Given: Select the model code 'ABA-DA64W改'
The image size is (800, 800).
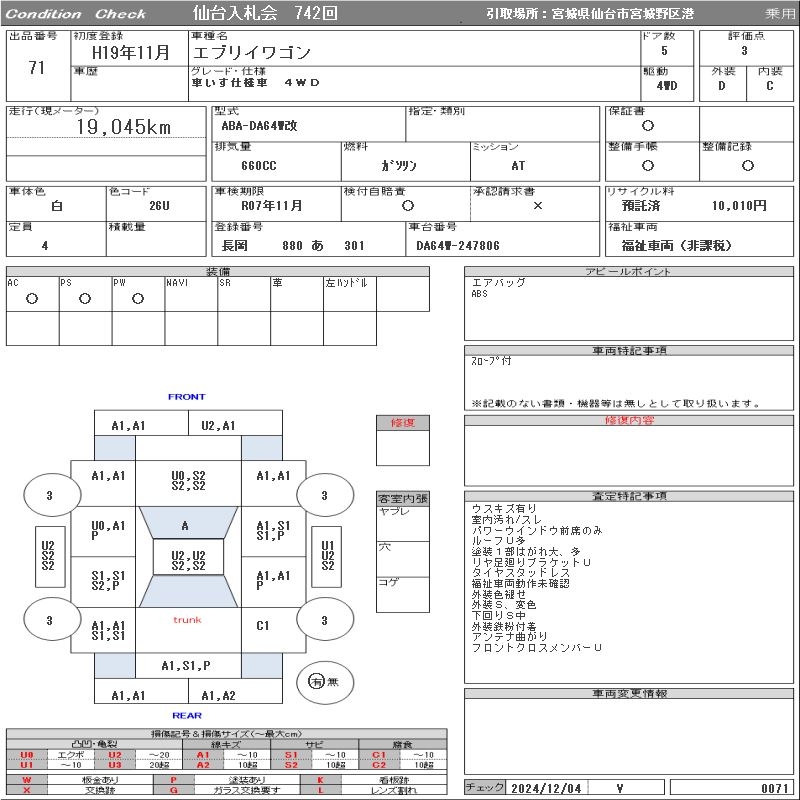Looking at the screenshot, I should click(x=259, y=126).
